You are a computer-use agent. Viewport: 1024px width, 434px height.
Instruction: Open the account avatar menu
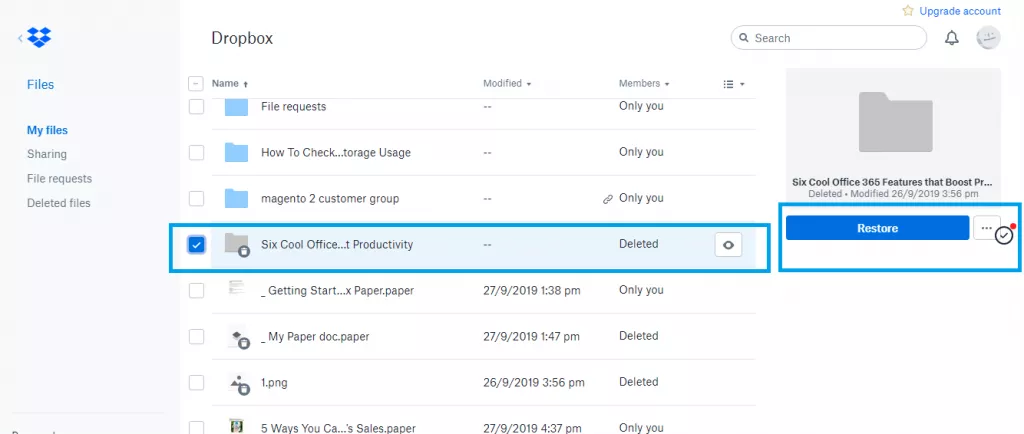988,38
